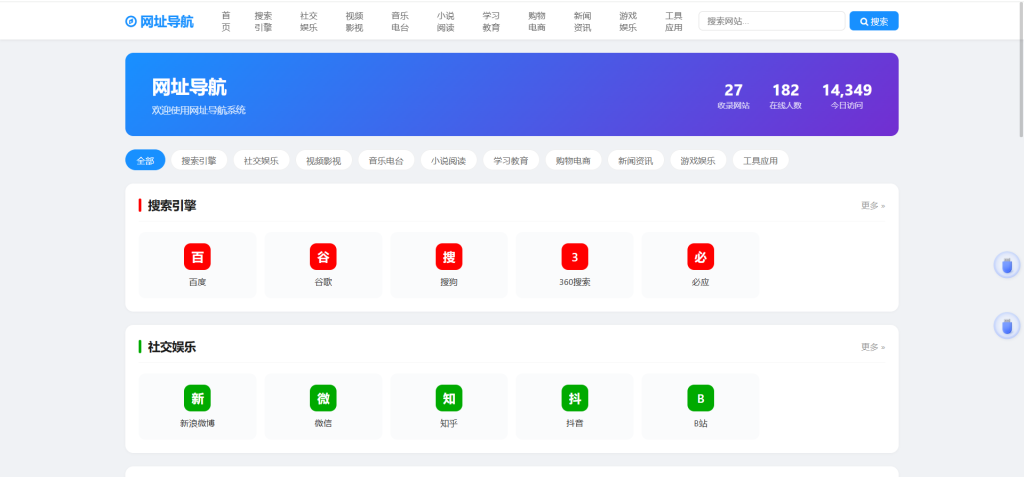
Task: Open 游戏娱乐 in top navigation bar
Action: 628,22
